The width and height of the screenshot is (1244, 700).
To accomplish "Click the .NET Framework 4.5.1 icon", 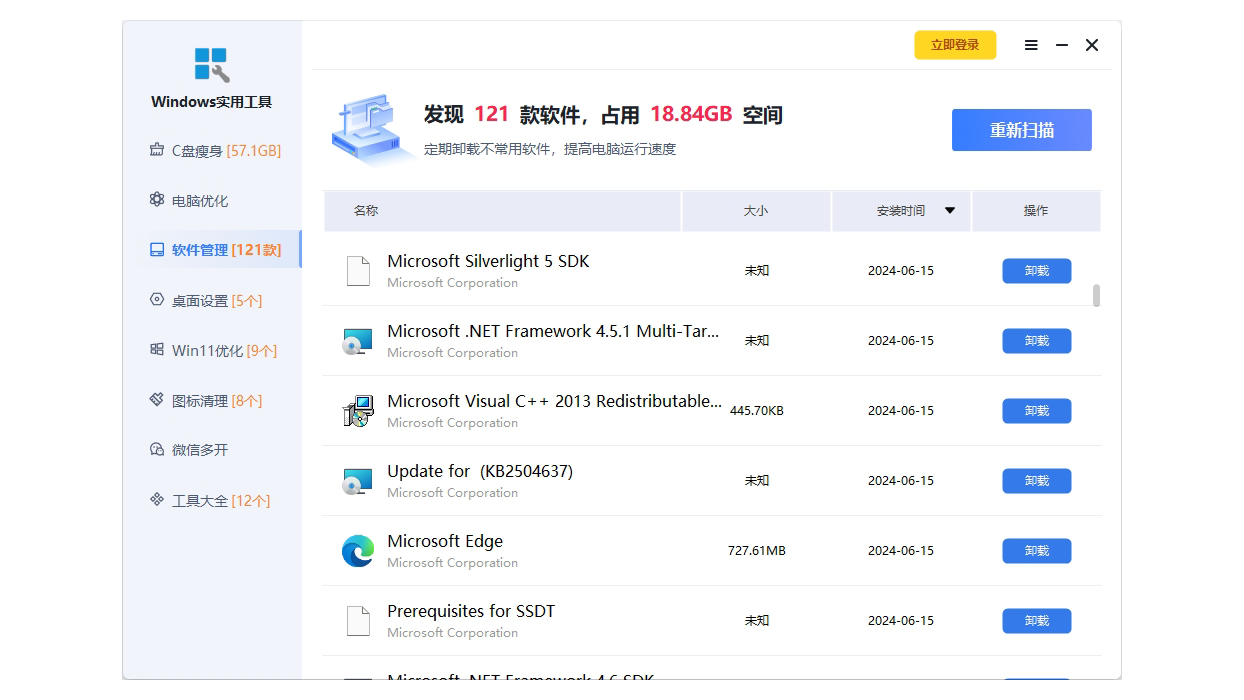I will [358, 341].
